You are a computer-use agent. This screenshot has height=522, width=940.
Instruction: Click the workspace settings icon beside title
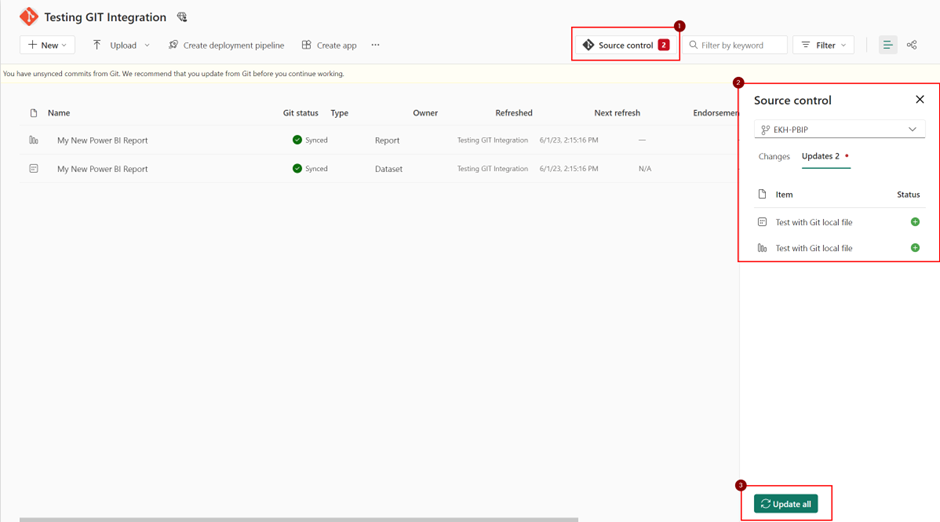tap(182, 17)
